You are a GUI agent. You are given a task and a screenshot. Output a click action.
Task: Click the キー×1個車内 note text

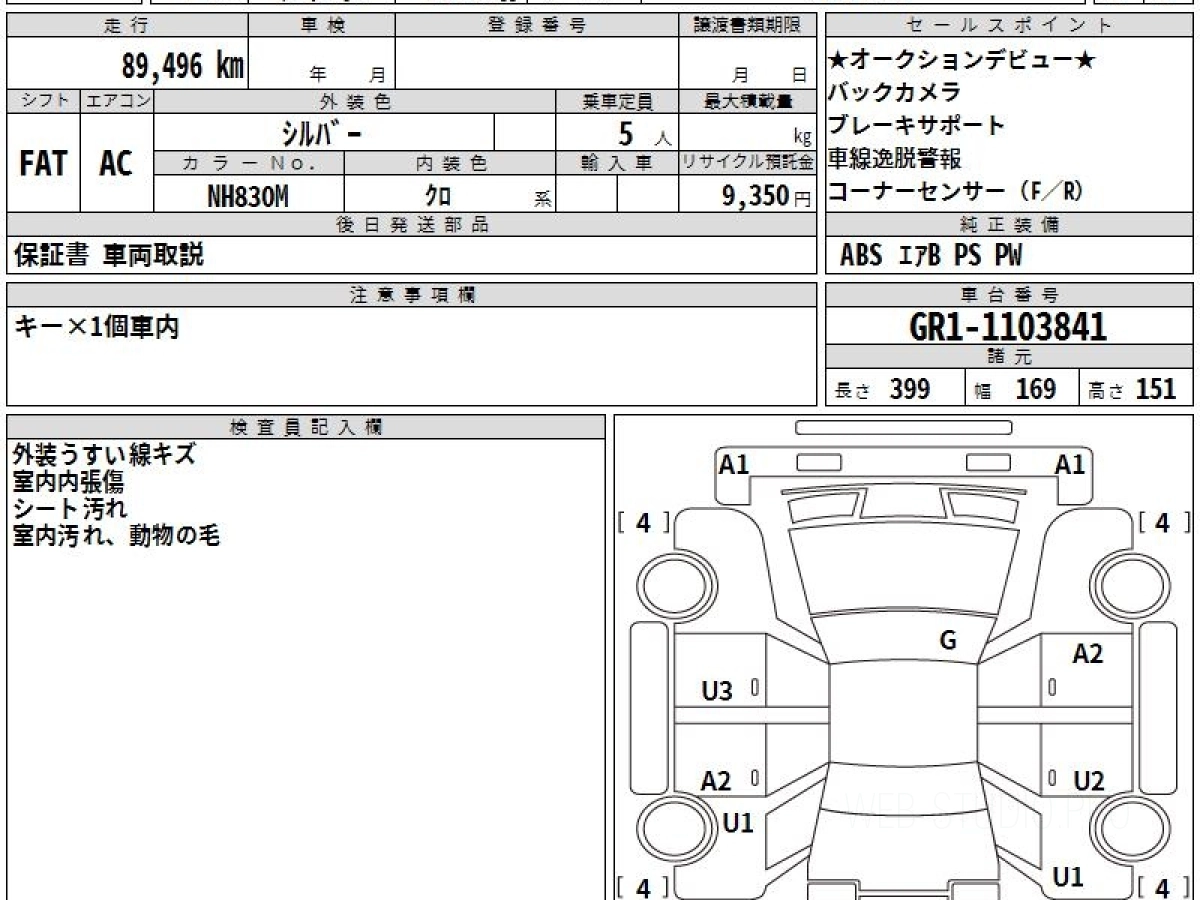[97, 327]
